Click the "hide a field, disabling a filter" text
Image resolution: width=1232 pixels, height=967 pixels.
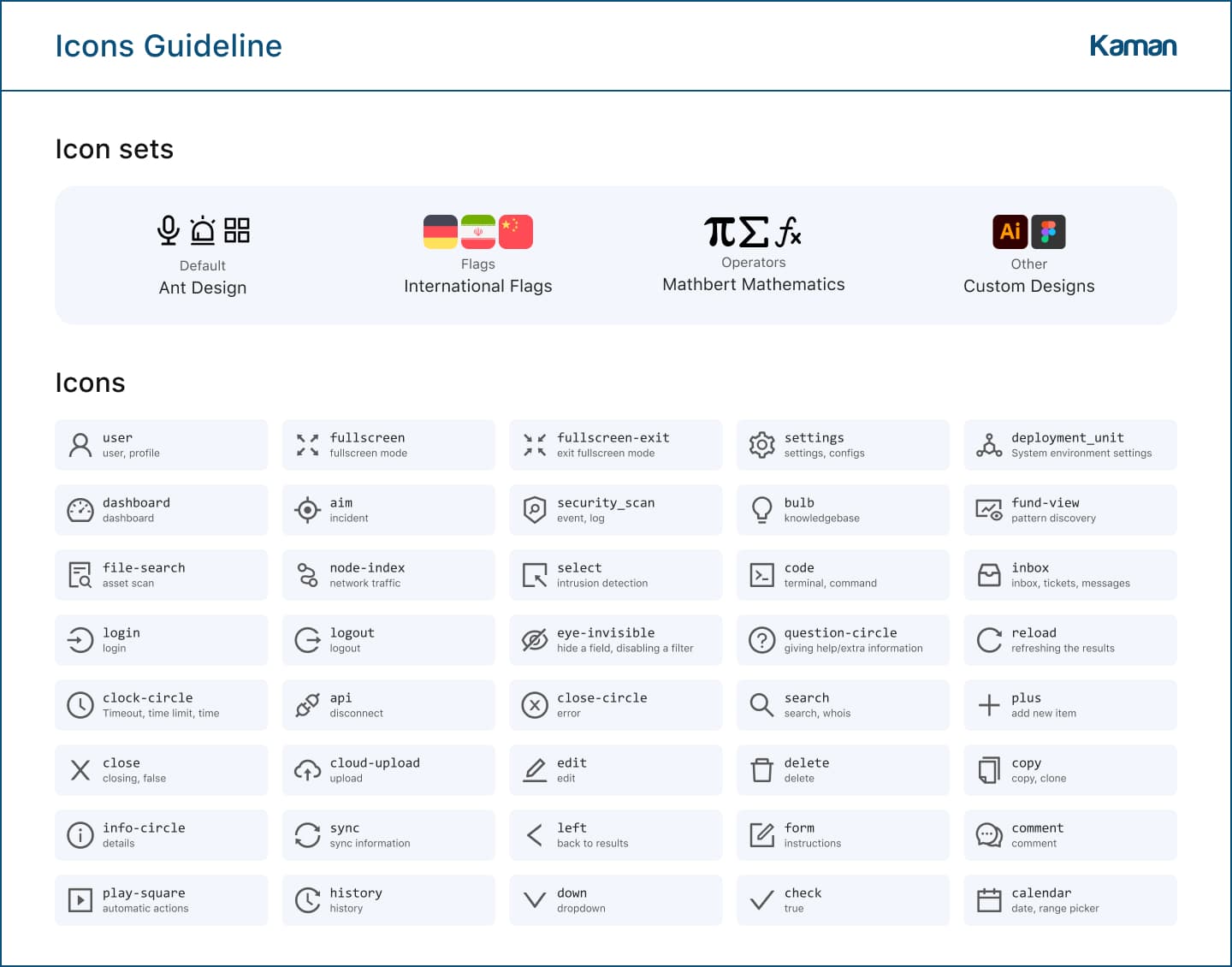(x=625, y=649)
